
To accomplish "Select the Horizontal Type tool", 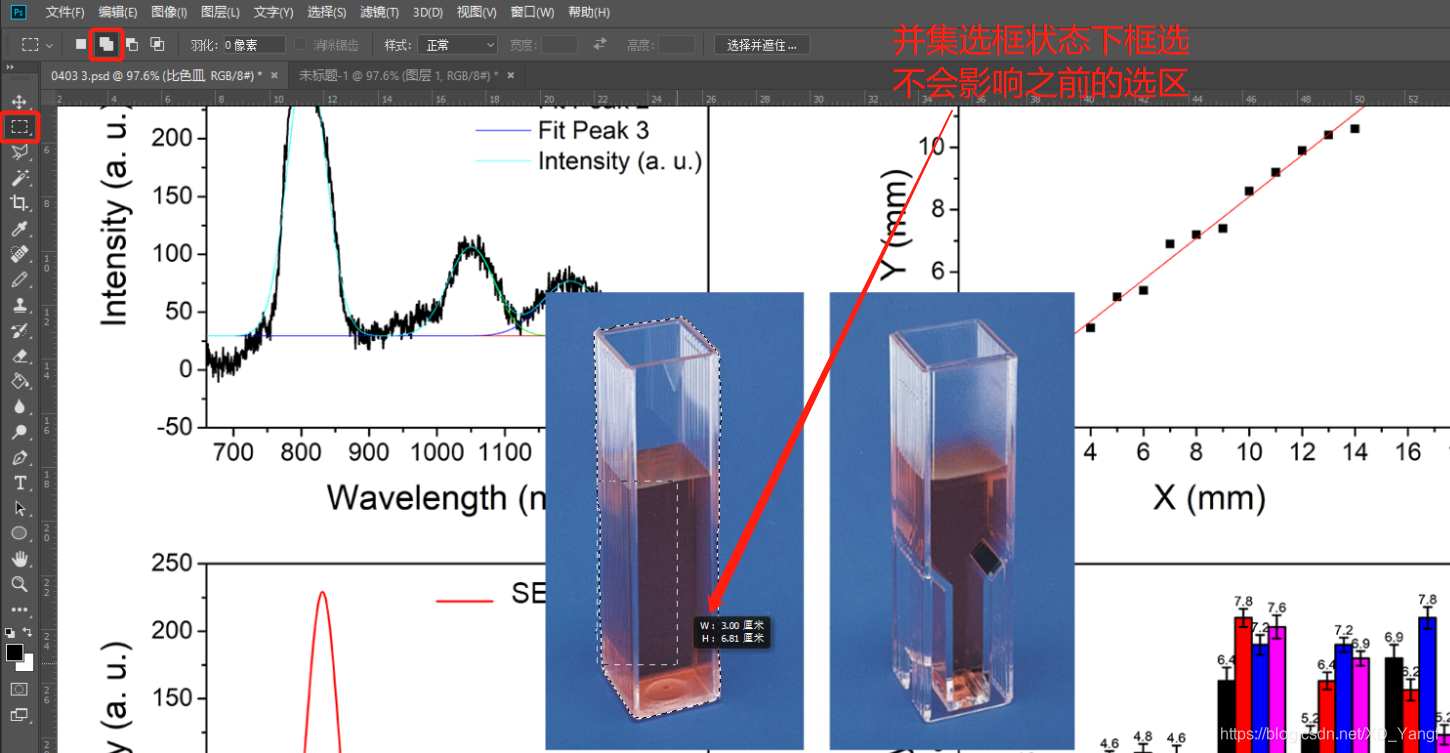I will tap(19, 483).
